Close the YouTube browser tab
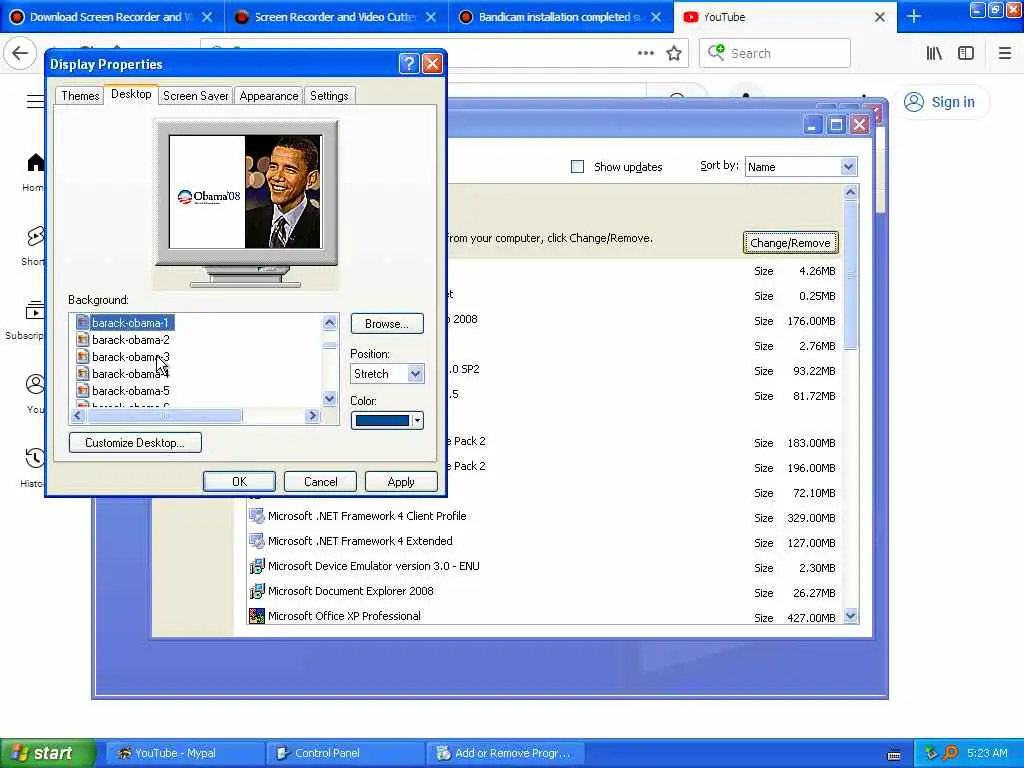Screen dimensions: 1024x768 [880, 17]
